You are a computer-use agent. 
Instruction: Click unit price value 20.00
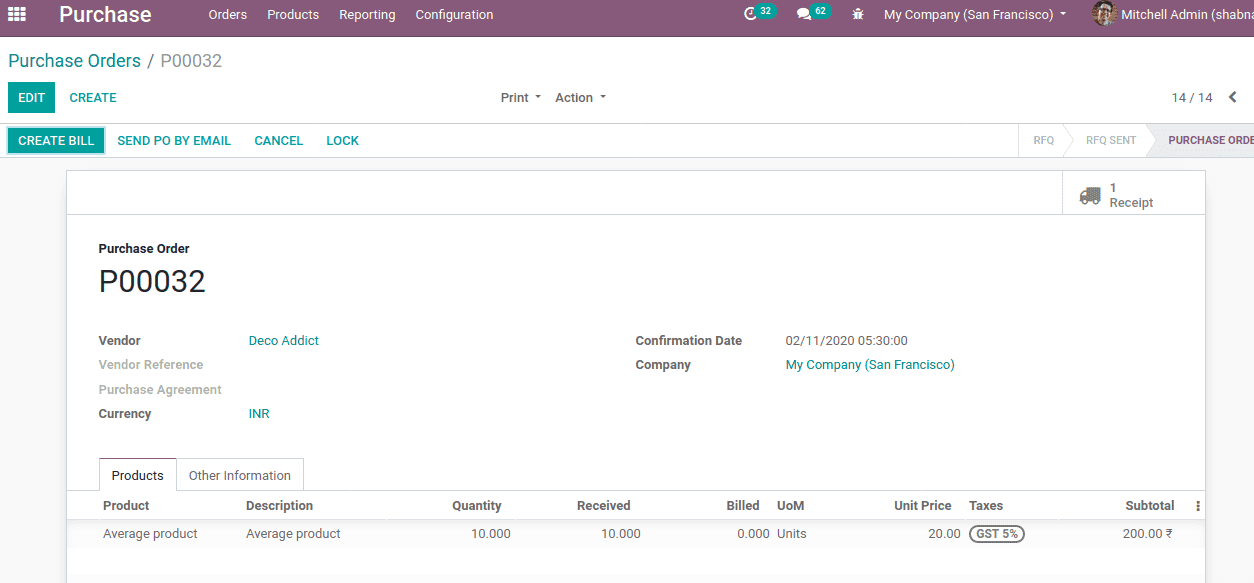944,534
